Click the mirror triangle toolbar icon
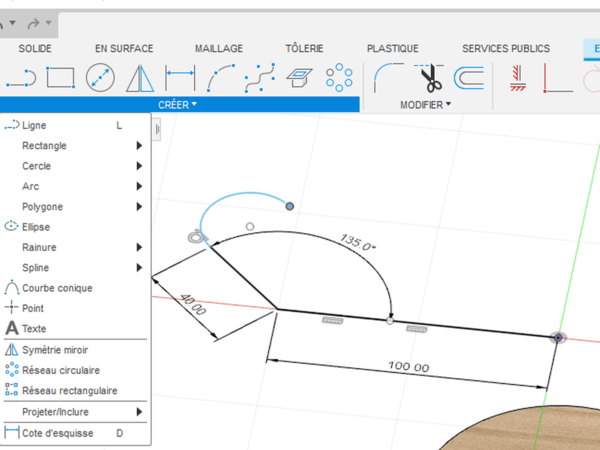Image resolution: width=600 pixels, height=450 pixels. pyautogui.click(x=140, y=77)
